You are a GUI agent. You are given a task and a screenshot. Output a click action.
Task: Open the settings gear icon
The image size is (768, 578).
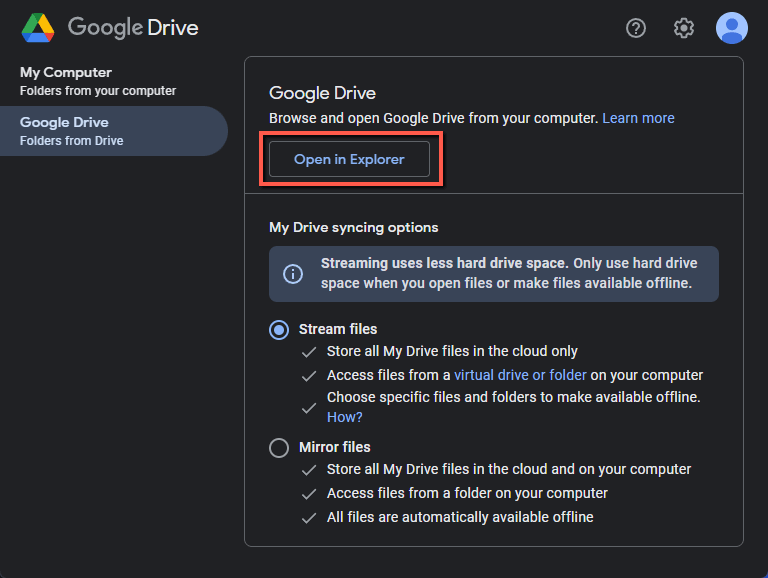tap(683, 28)
